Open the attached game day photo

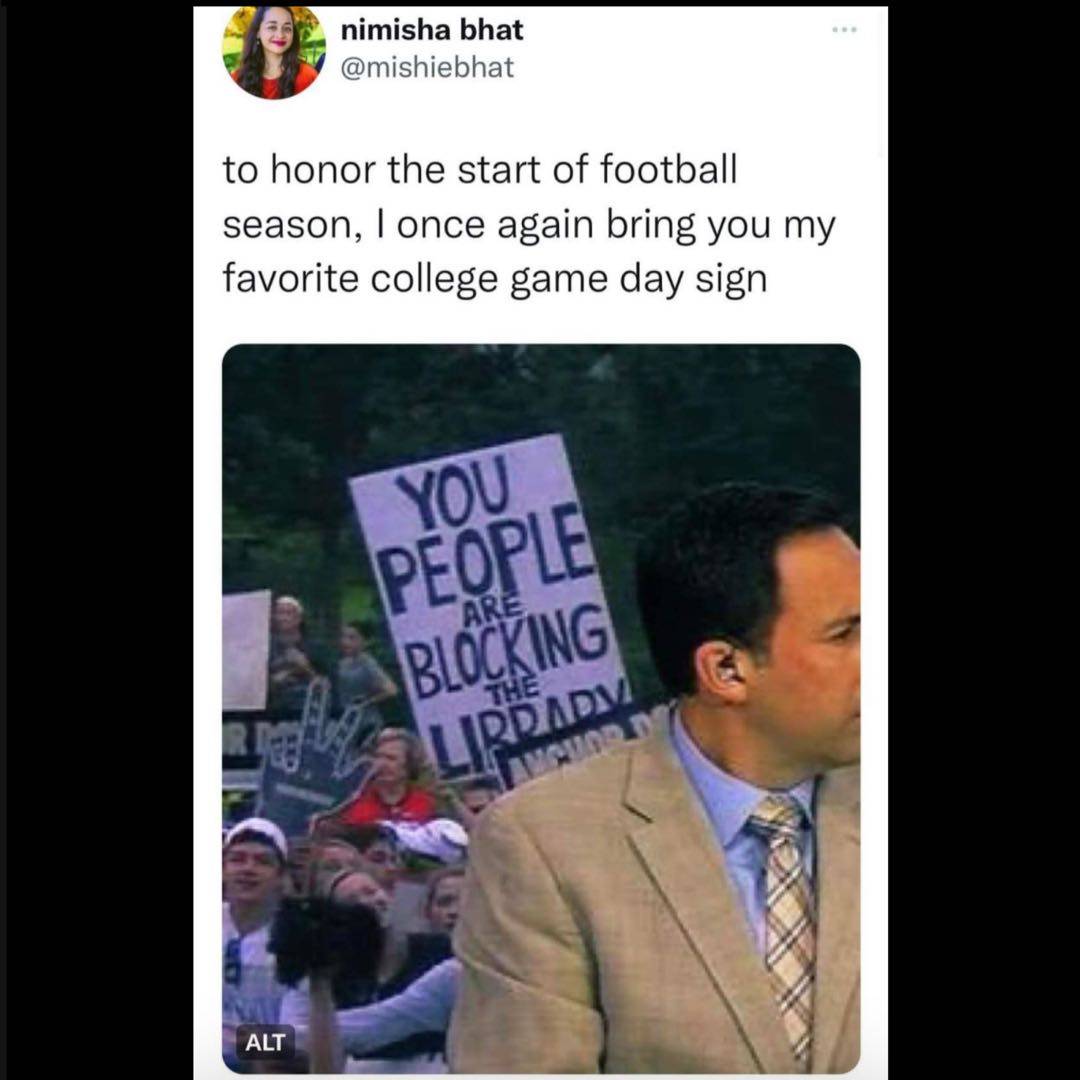click(541, 708)
